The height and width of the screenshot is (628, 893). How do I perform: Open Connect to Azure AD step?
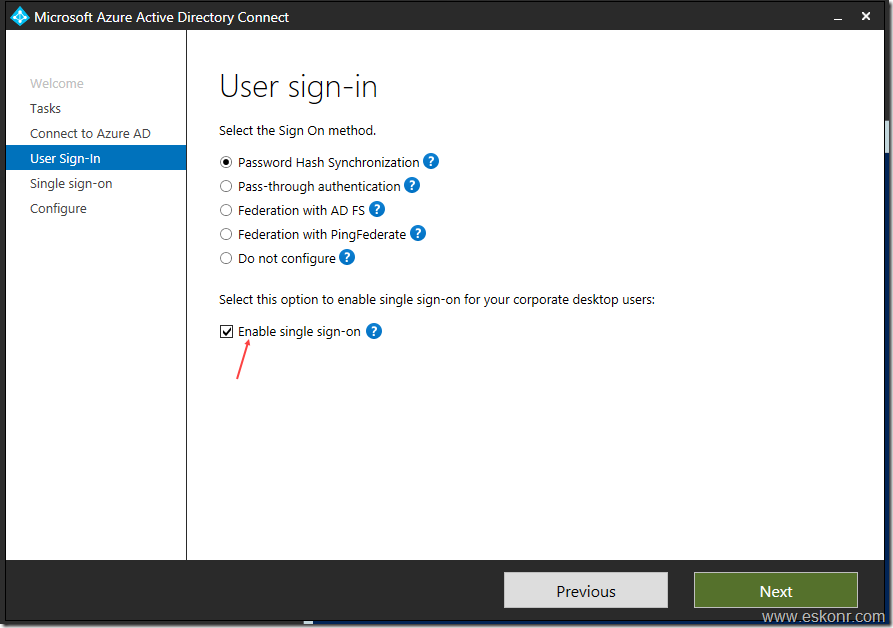tap(90, 133)
